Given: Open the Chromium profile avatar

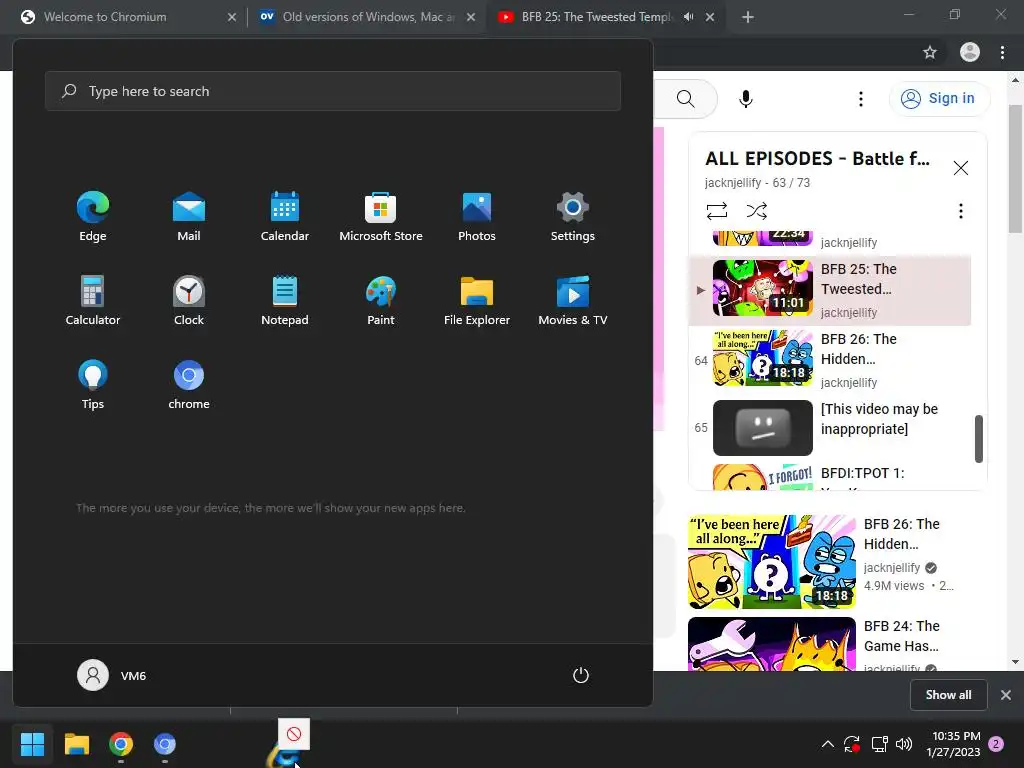Looking at the screenshot, I should pyautogui.click(x=970, y=52).
